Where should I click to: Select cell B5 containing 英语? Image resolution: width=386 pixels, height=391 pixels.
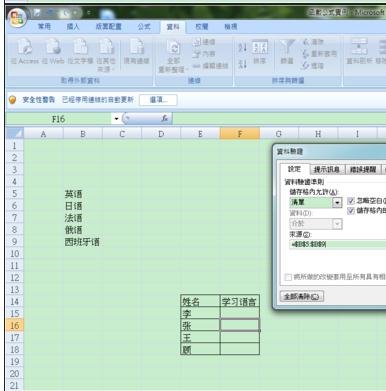pos(82,194)
